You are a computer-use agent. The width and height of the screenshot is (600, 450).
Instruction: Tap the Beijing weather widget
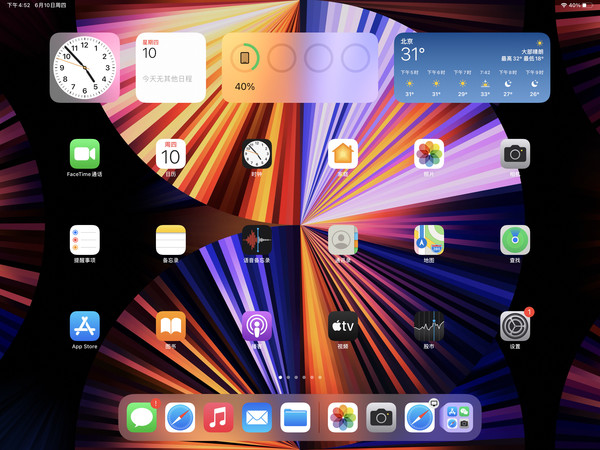pyautogui.click(x=472, y=67)
